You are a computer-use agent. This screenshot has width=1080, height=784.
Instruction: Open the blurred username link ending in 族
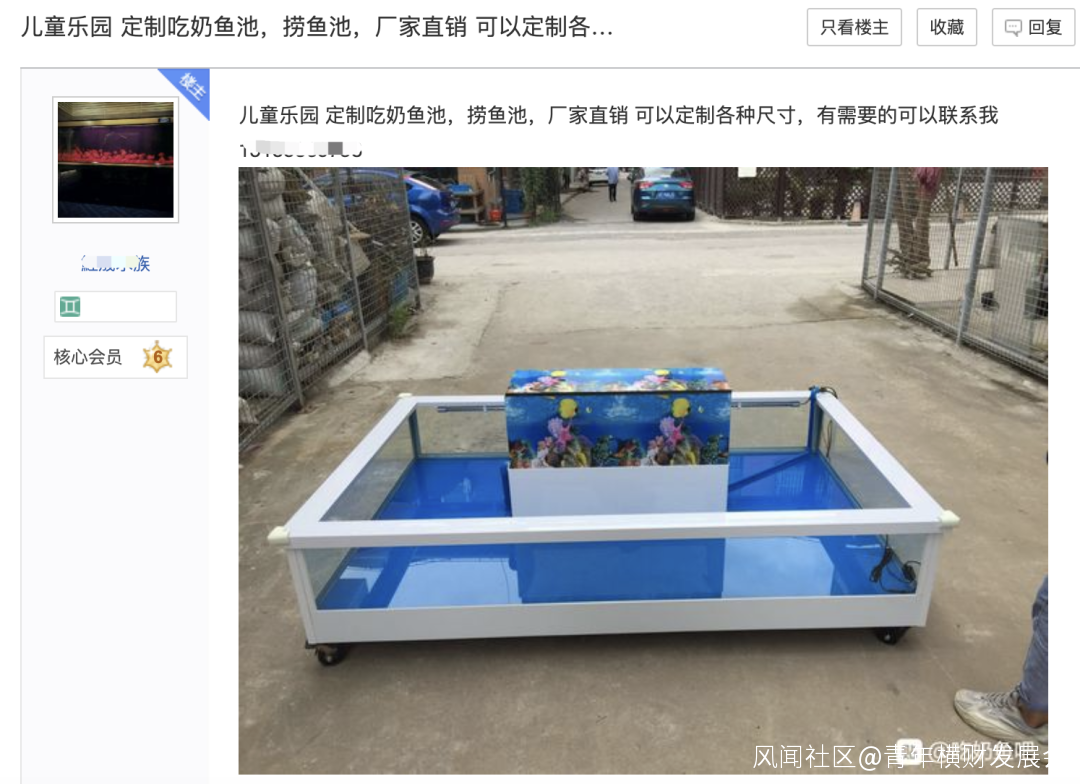116,263
